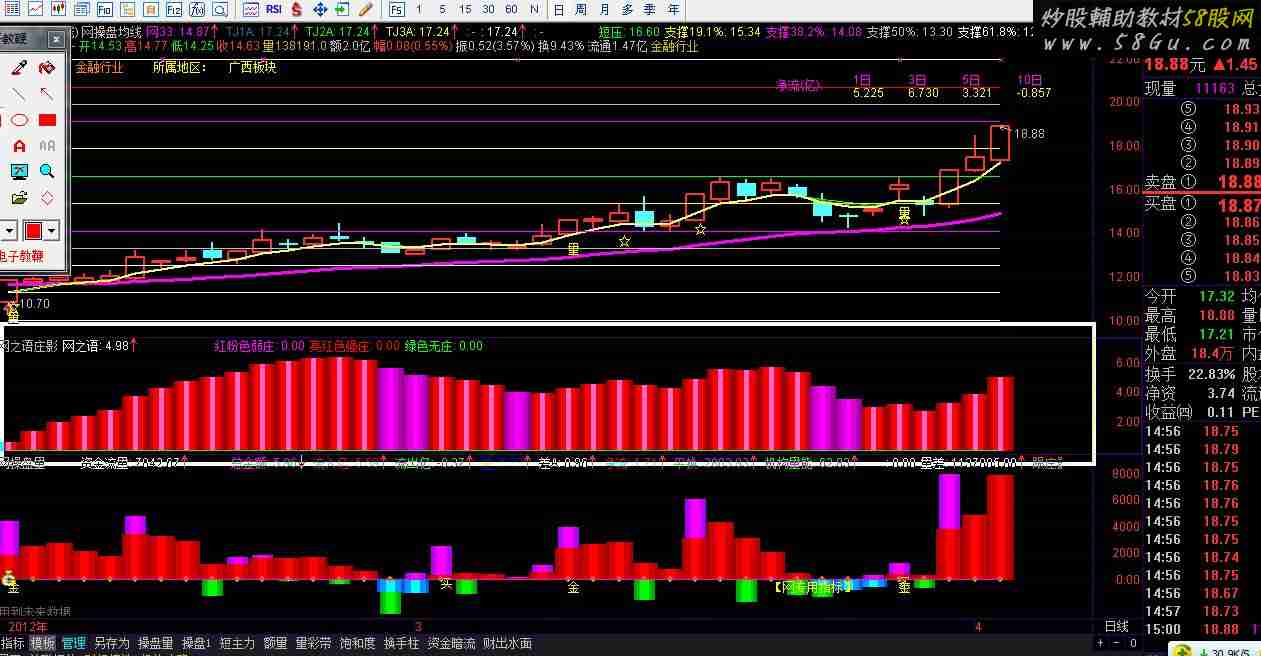Click the 广西板块 region label
This screenshot has height=656, width=1261.
pos(252,68)
